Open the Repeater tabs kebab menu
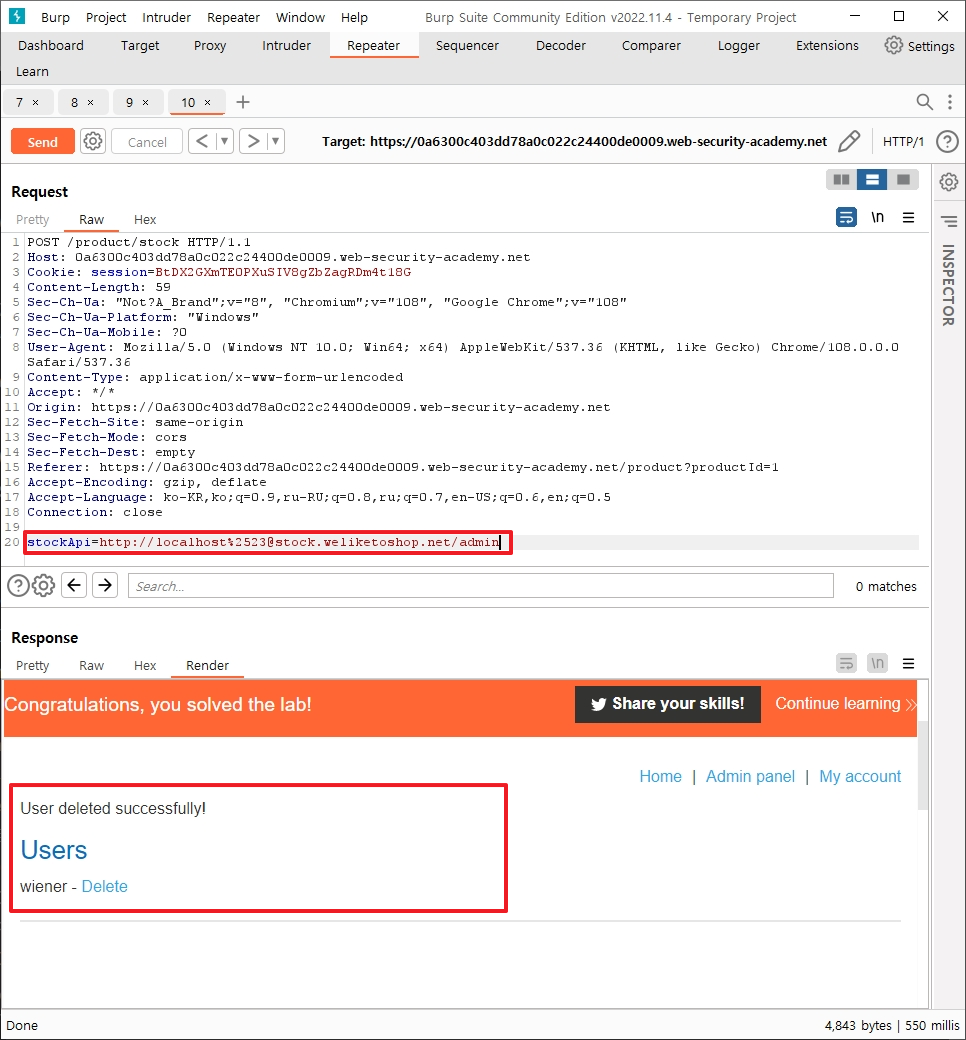The image size is (966, 1040). (950, 101)
